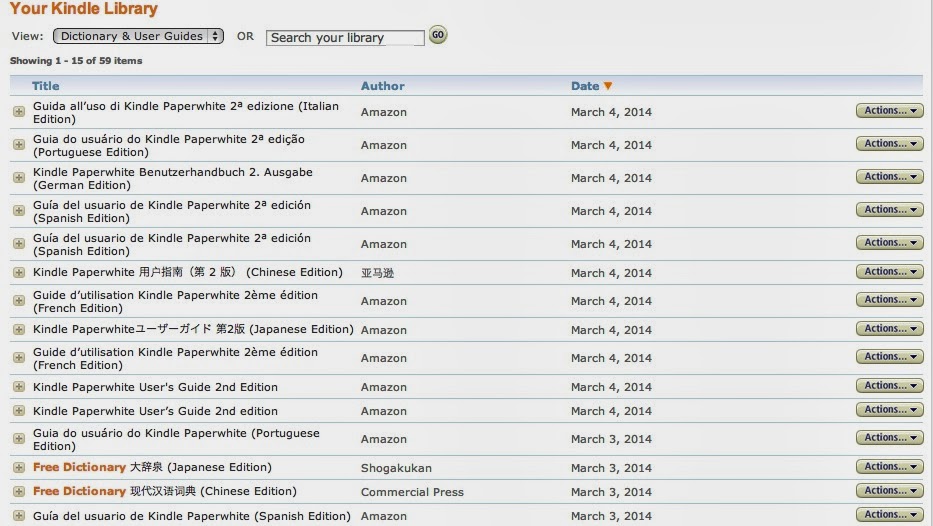
Task: Click the date in the Shogakukan row
Action: [611, 468]
